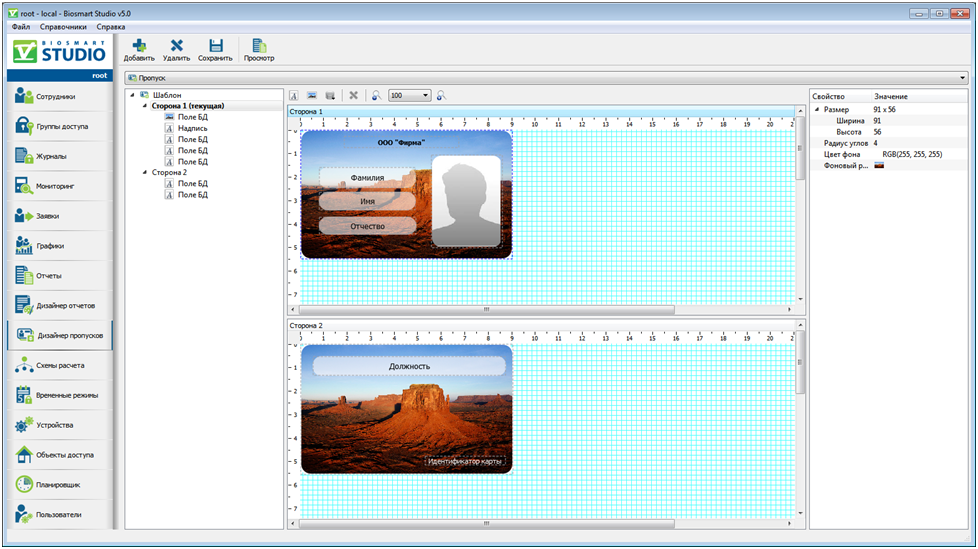Screen dimensions: 978x549
Task: Open the Пропуск template dropdown
Action: click(x=962, y=78)
